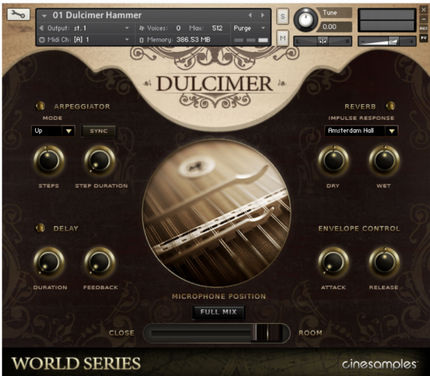Adjust the pan slider under the Tune knob

coord(322,41)
